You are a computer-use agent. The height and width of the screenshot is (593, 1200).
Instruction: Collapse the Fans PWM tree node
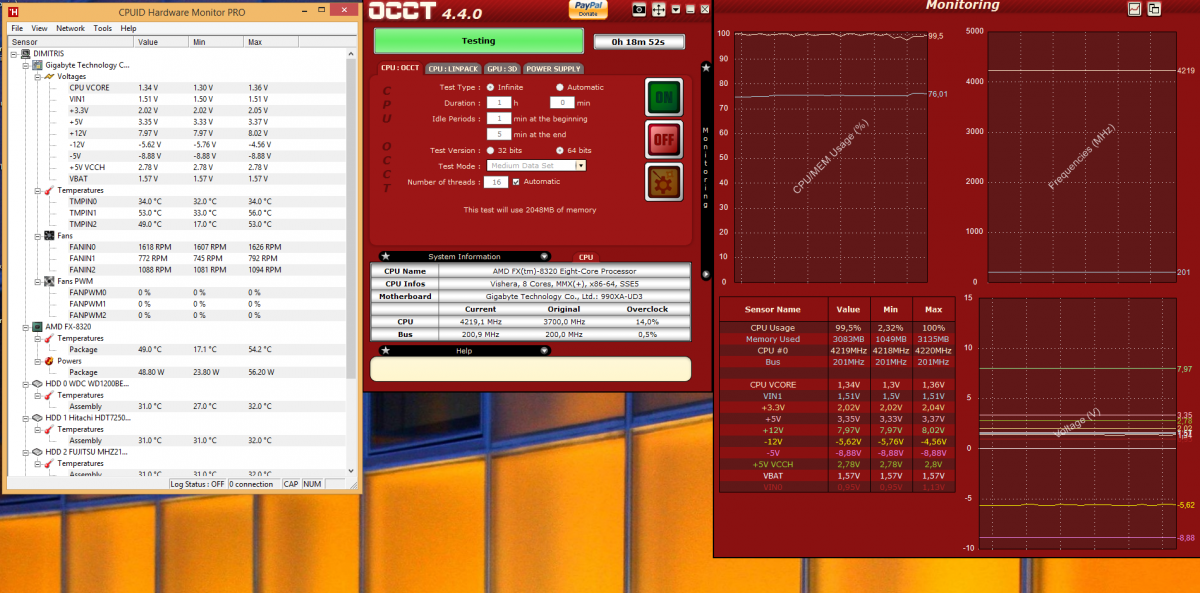37,281
